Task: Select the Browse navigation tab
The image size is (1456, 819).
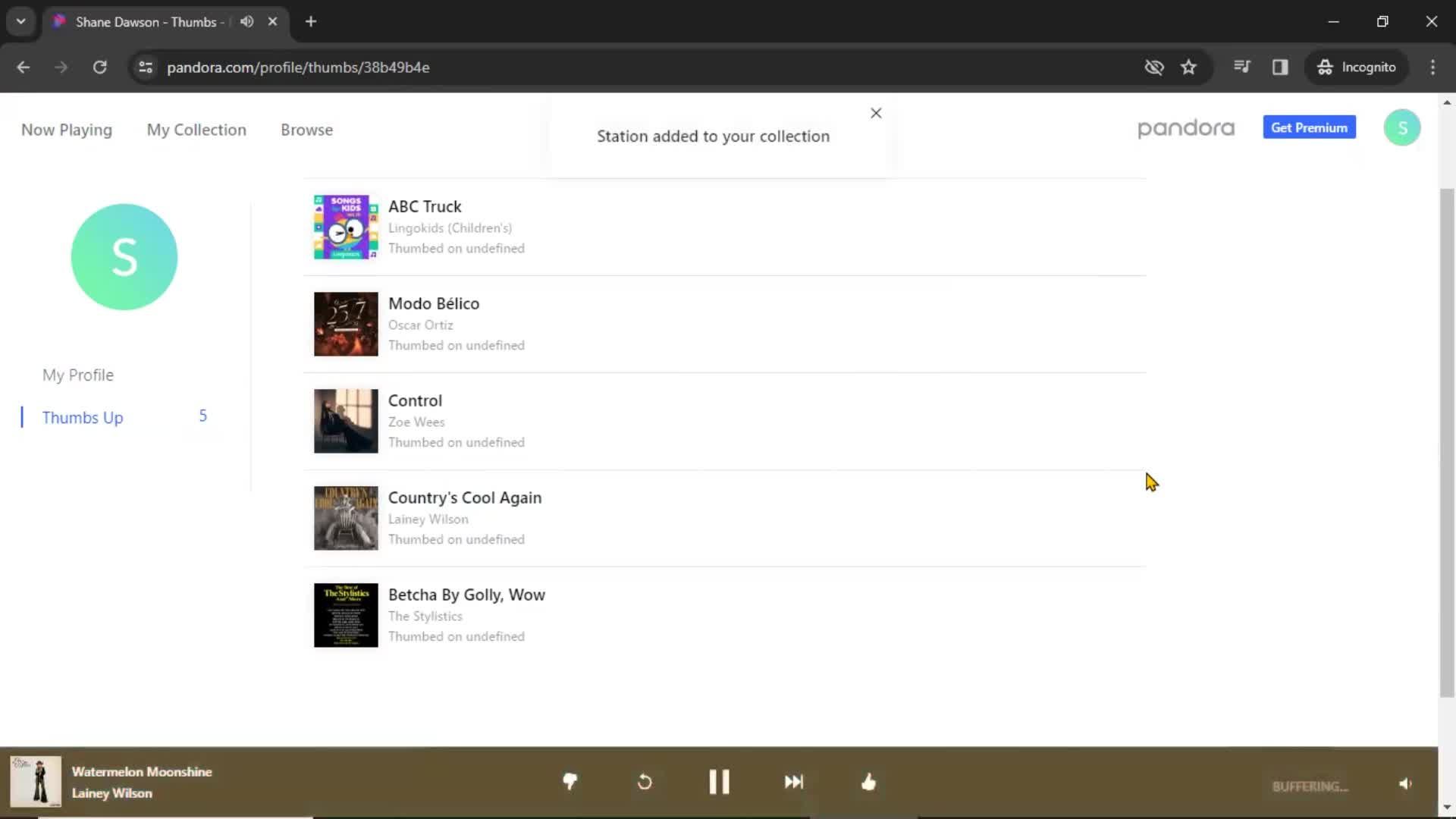Action: pyautogui.click(x=305, y=129)
